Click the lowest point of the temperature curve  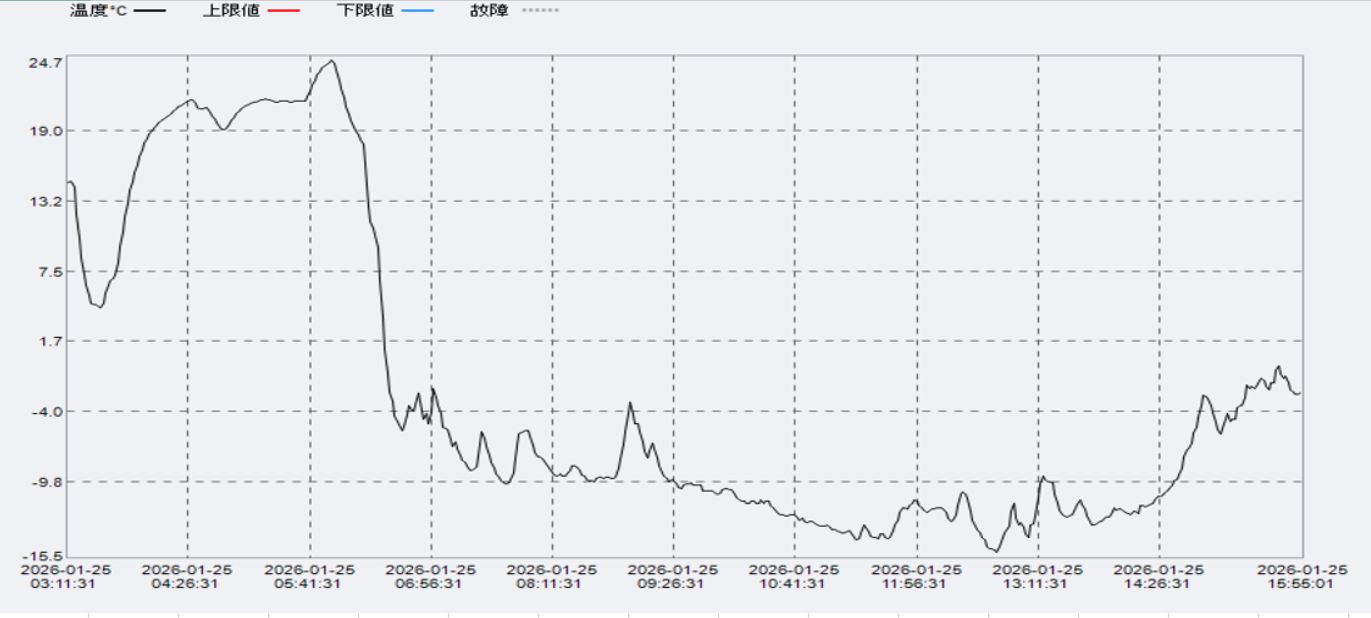click(x=996, y=552)
